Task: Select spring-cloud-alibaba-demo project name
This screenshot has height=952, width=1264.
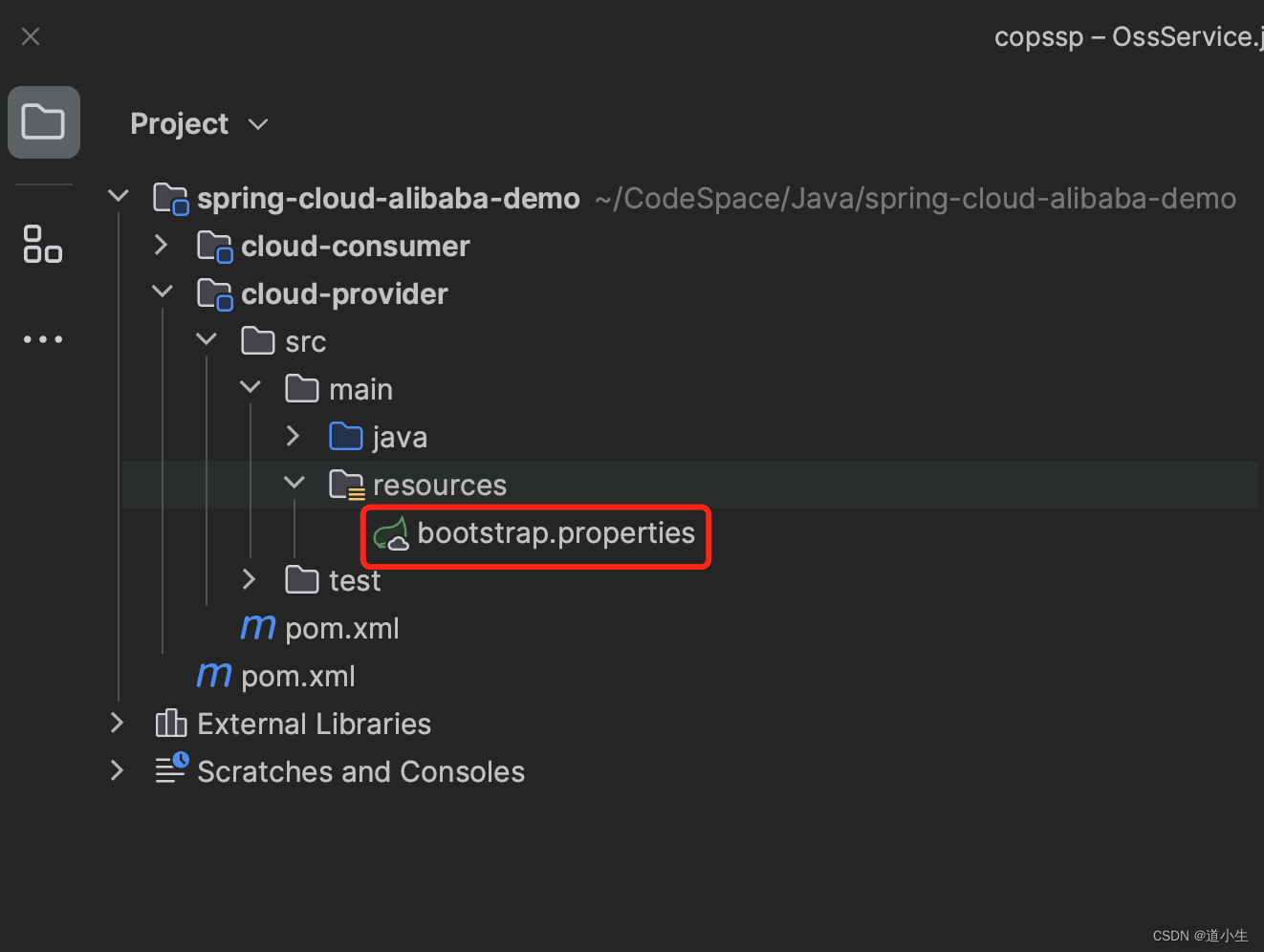Action: coord(388,199)
